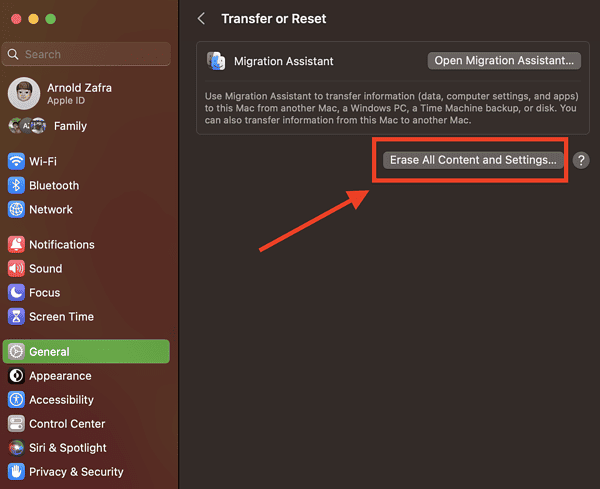The width and height of the screenshot is (600, 489).
Task: Select the Screen Time hourglass icon
Action: click(16, 317)
